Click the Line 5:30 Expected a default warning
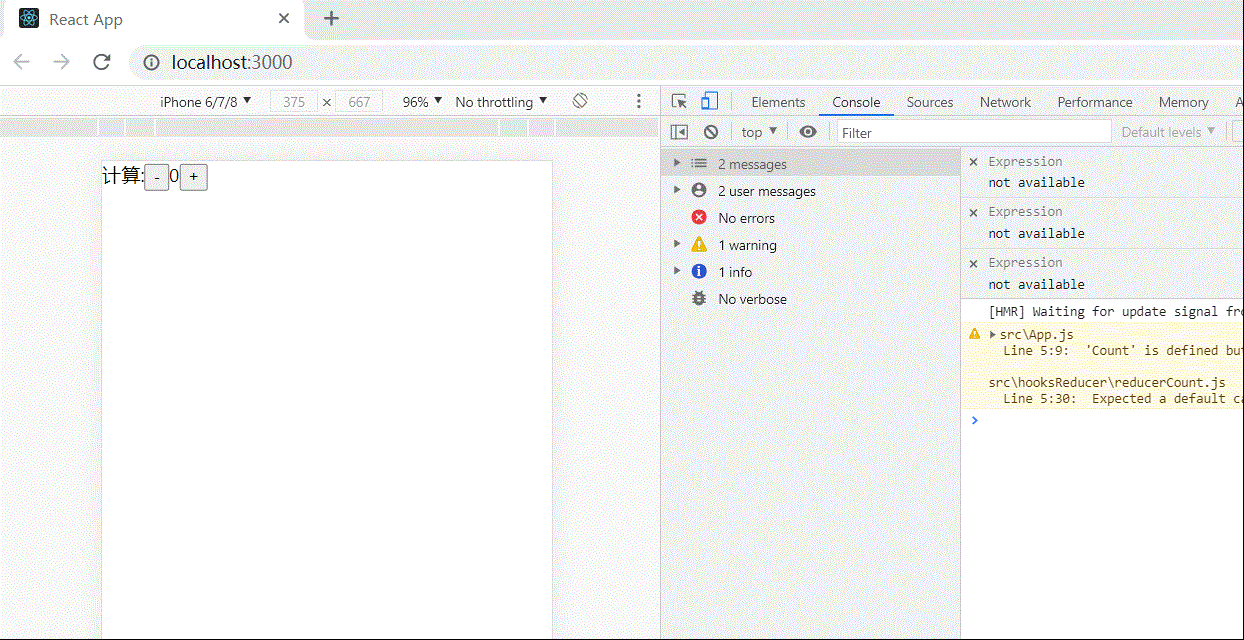 1123,399
